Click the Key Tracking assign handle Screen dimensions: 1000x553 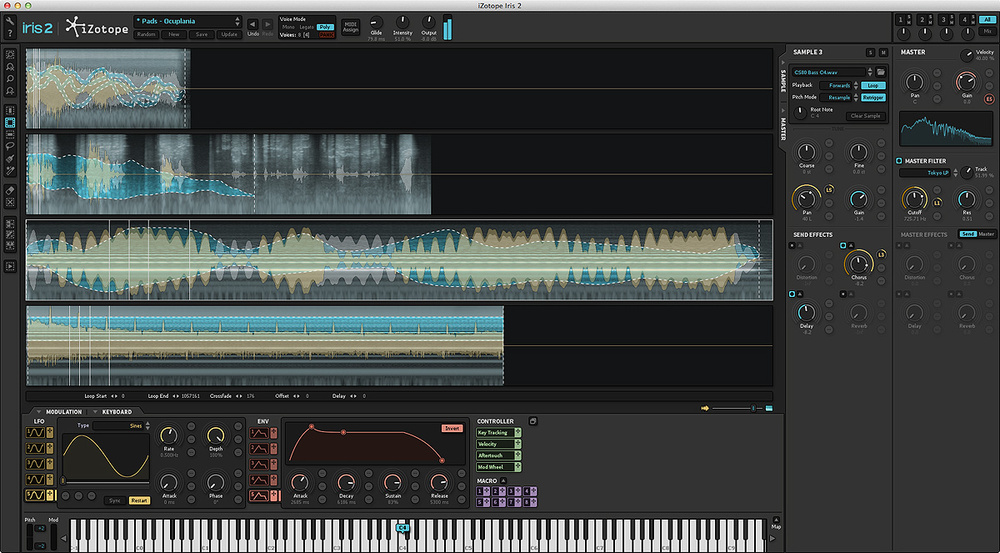tap(518, 432)
